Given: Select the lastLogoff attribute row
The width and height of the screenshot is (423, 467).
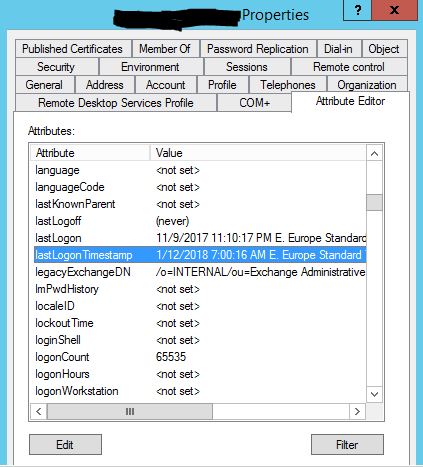Looking at the screenshot, I should pyautogui.click(x=199, y=221).
